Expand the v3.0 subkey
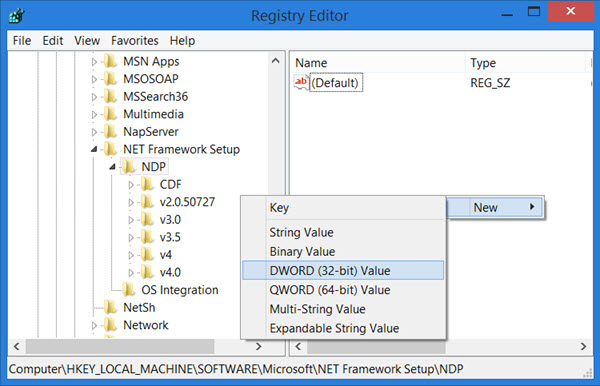 [x=131, y=220]
